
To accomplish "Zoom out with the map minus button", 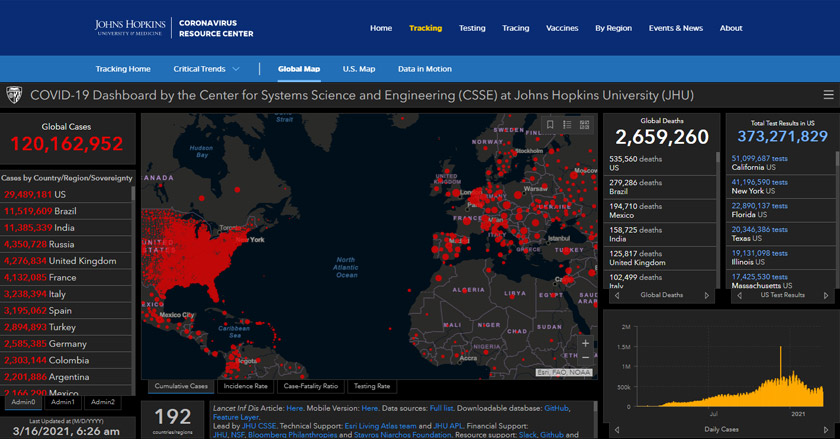I will click(586, 358).
